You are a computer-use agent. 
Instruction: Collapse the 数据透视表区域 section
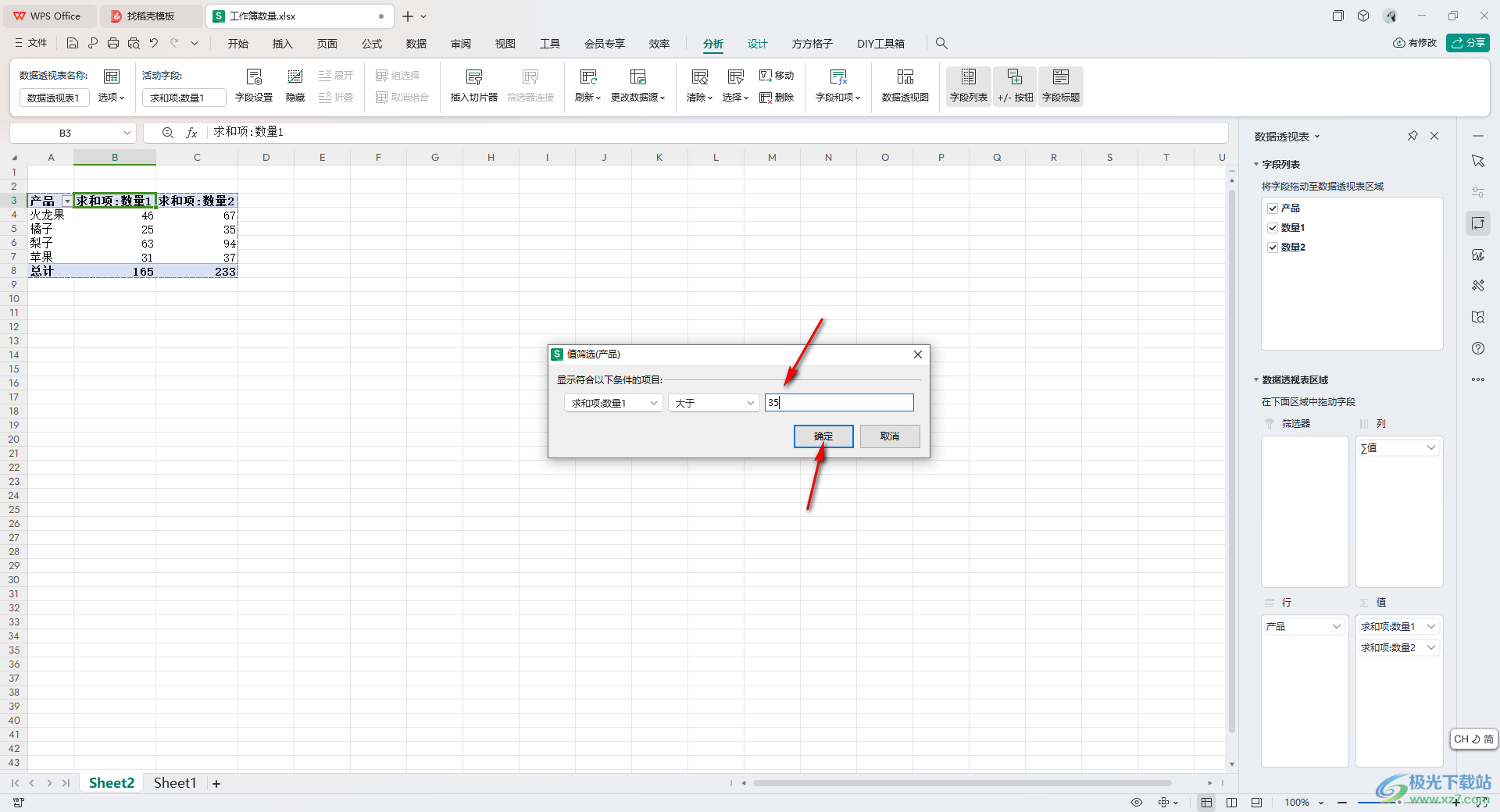(1256, 380)
